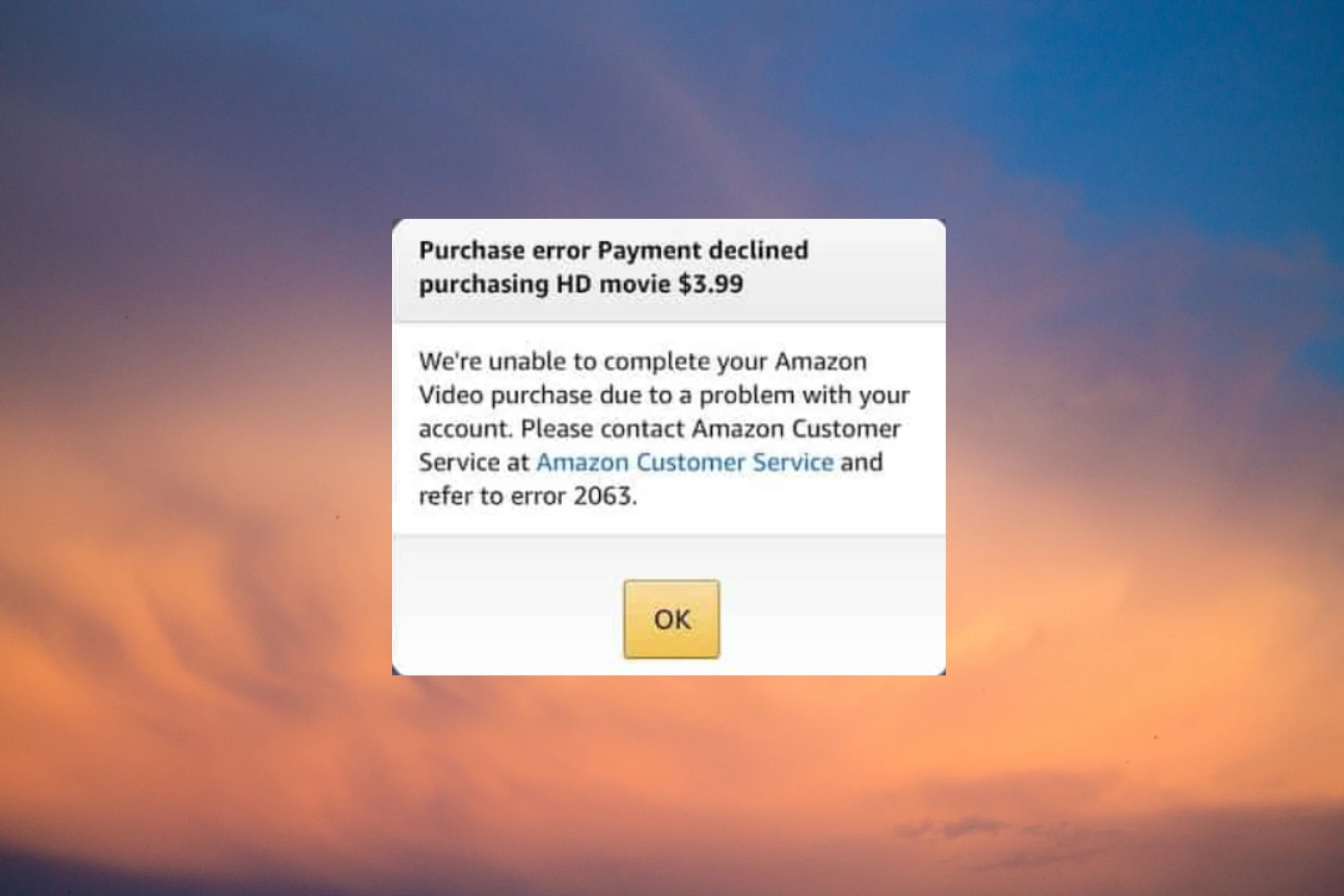1344x896 pixels.
Task: Click empty footer area left of OK
Action: pyautogui.click(x=507, y=605)
